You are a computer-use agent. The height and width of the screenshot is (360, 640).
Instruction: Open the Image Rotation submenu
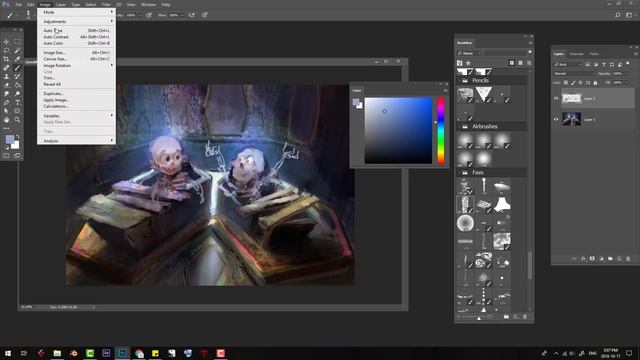(x=76, y=65)
